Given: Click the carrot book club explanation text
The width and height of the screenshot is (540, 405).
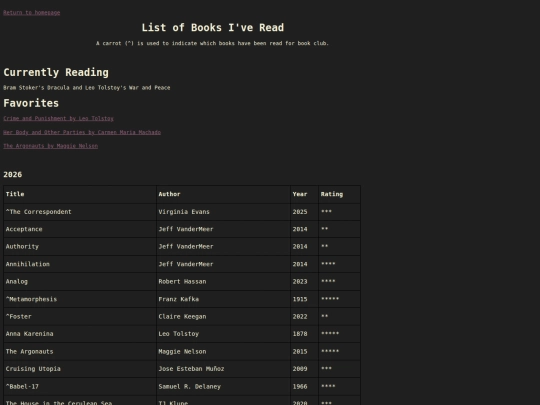Looking at the screenshot, I should [212, 43].
